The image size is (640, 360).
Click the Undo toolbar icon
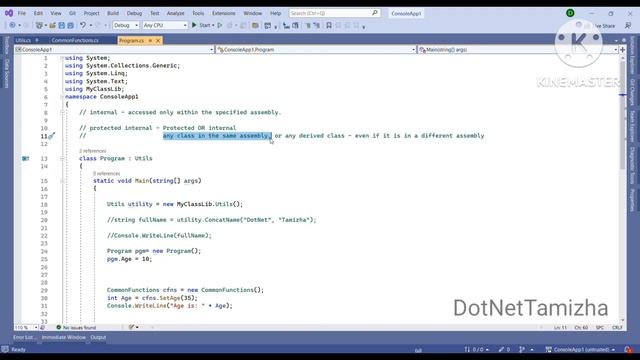tap(83, 25)
